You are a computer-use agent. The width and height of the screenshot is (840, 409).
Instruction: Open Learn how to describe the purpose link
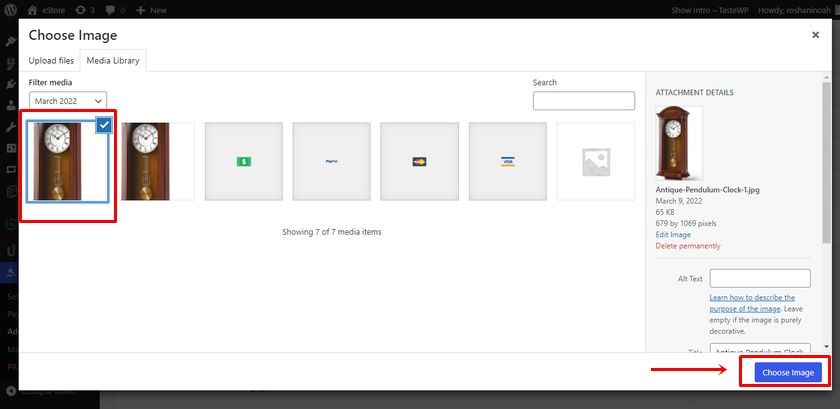[x=752, y=303]
